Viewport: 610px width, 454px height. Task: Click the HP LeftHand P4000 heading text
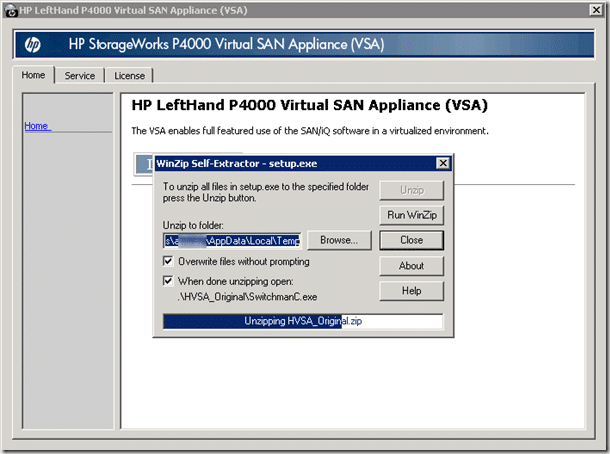(x=309, y=105)
